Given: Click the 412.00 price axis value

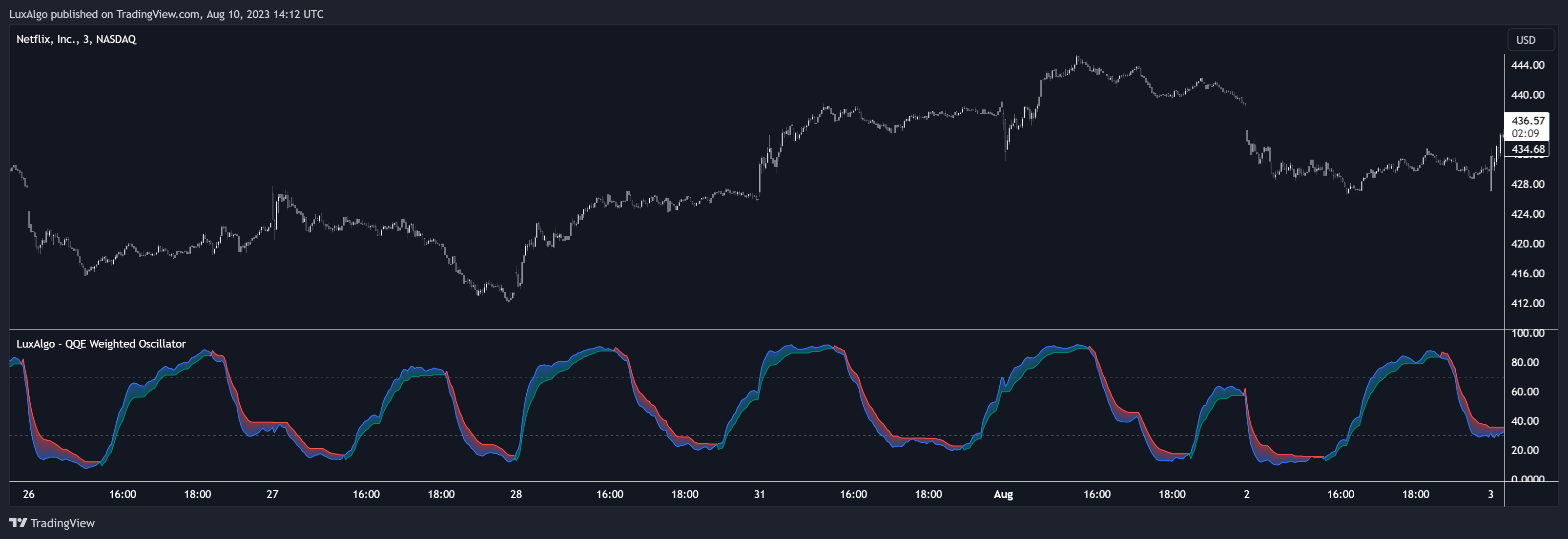Looking at the screenshot, I should tap(1527, 304).
